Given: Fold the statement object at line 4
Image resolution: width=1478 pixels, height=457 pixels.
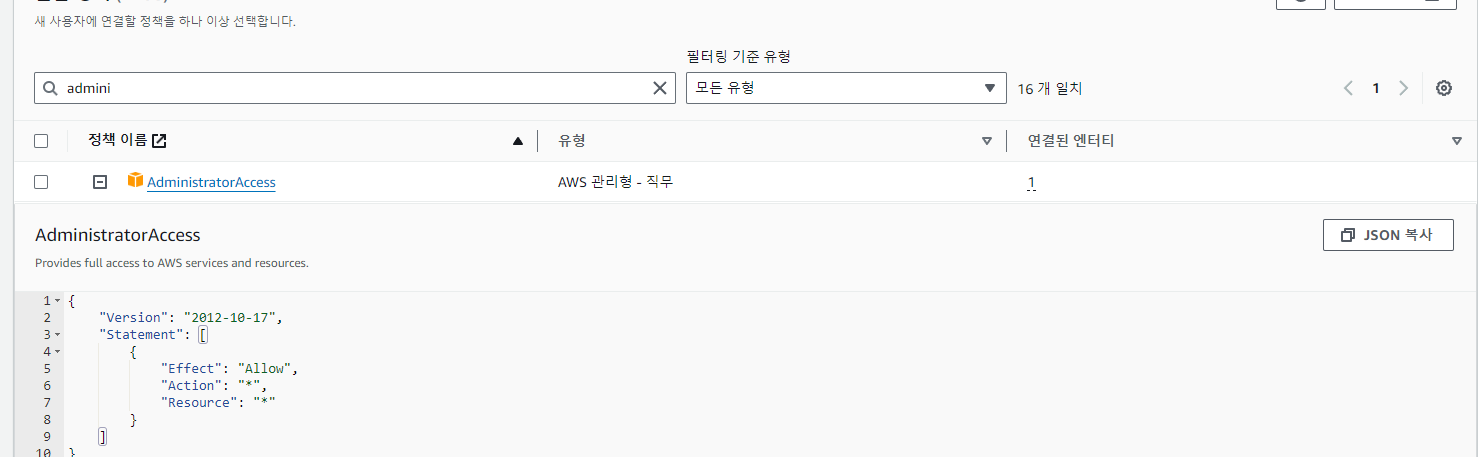Looking at the screenshot, I should click(57, 352).
